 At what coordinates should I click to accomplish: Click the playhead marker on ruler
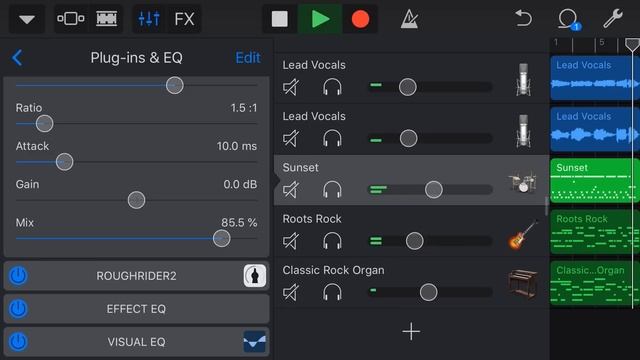[632, 44]
